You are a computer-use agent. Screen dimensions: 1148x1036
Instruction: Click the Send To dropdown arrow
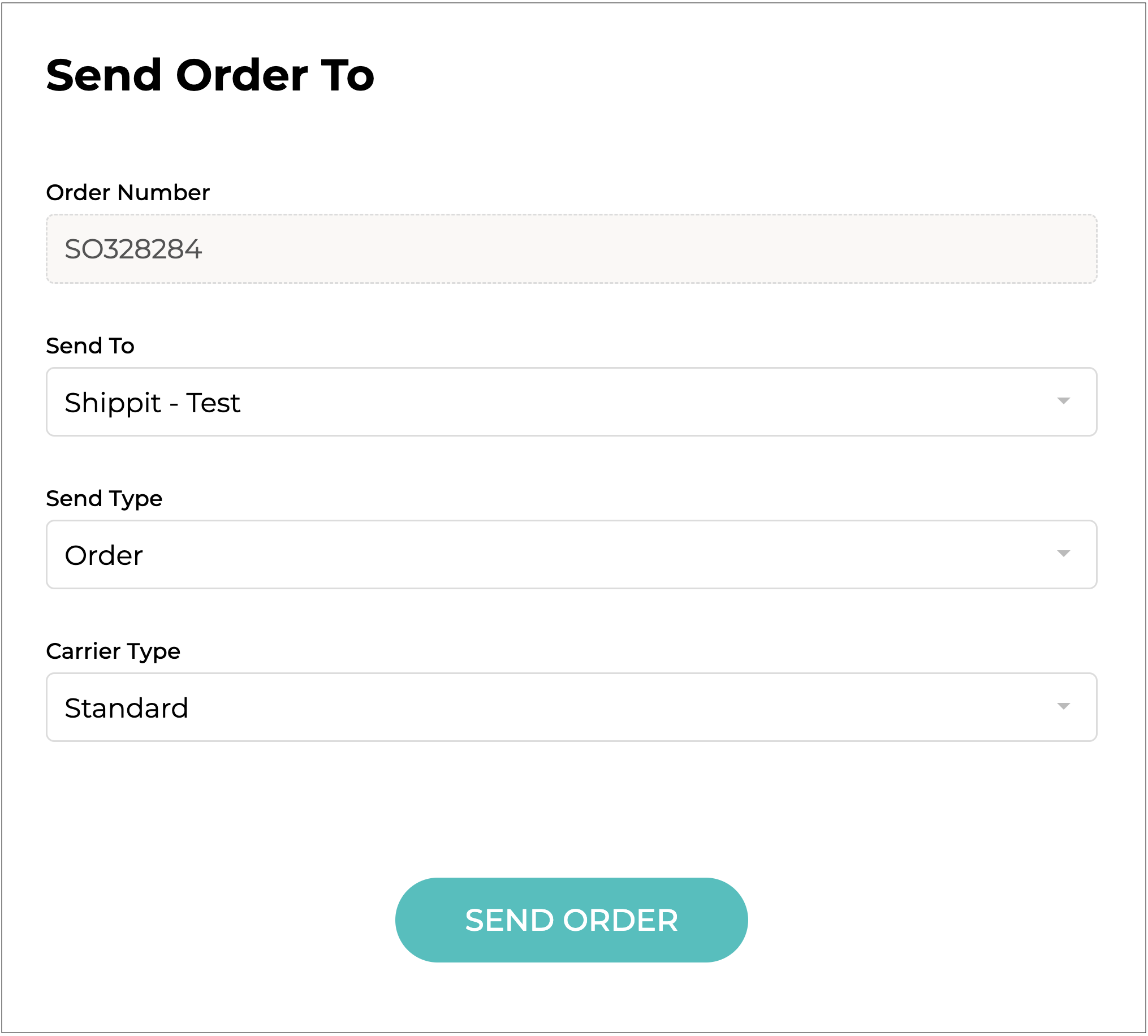click(x=1063, y=402)
